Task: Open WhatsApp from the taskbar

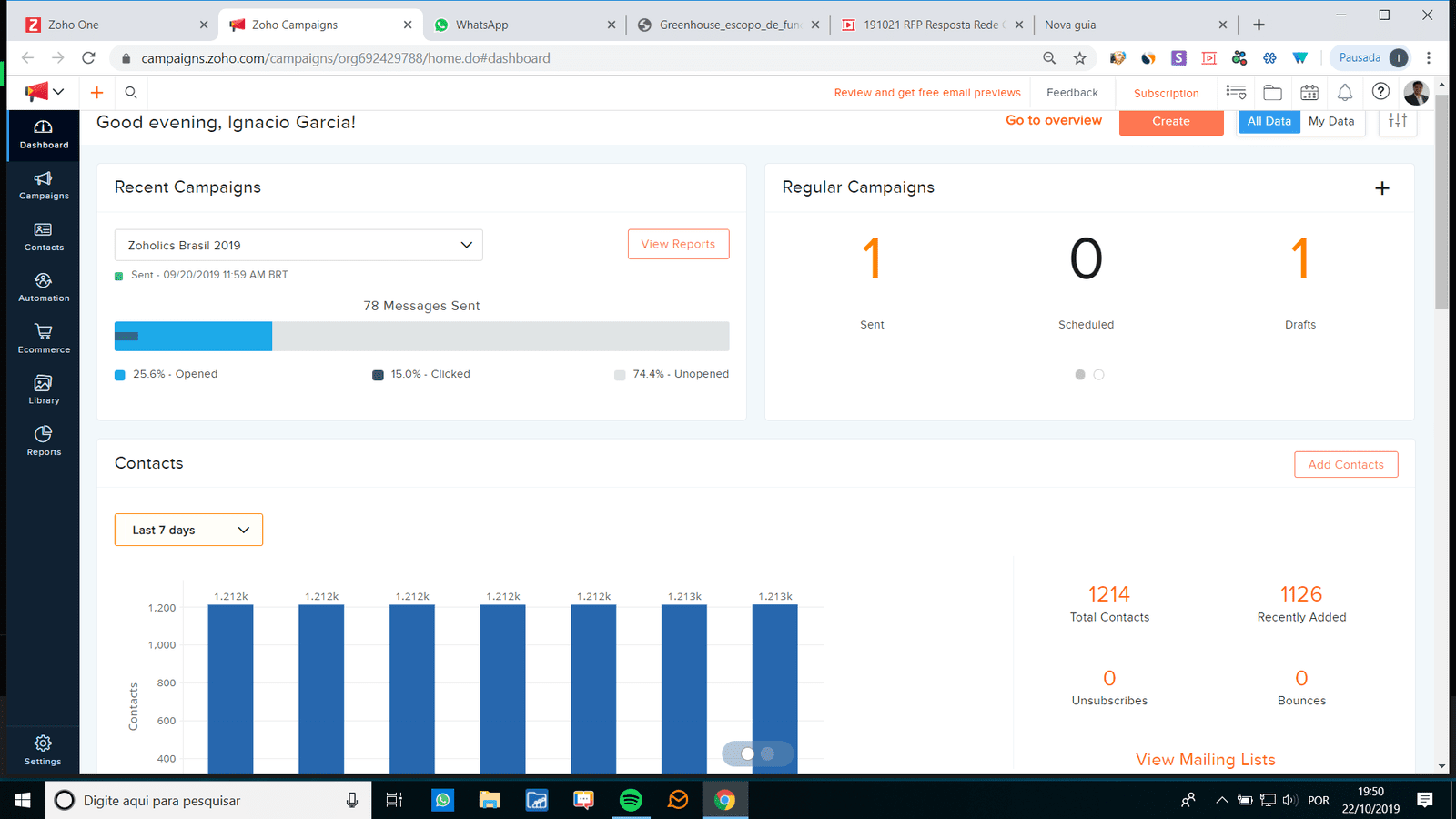Action: pyautogui.click(x=442, y=800)
